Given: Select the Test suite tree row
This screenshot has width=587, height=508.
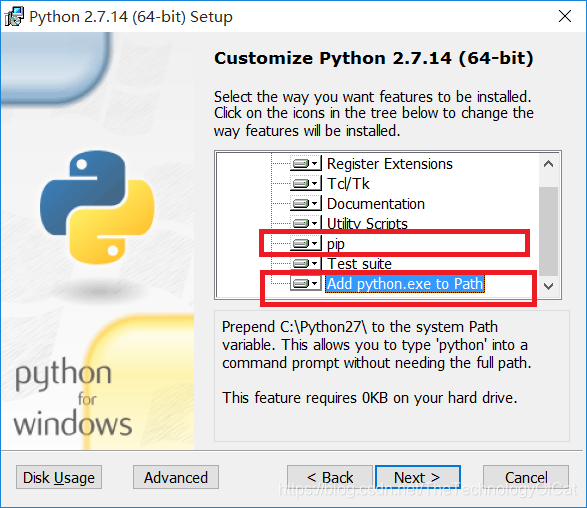Looking at the screenshot, I should click(x=359, y=264).
